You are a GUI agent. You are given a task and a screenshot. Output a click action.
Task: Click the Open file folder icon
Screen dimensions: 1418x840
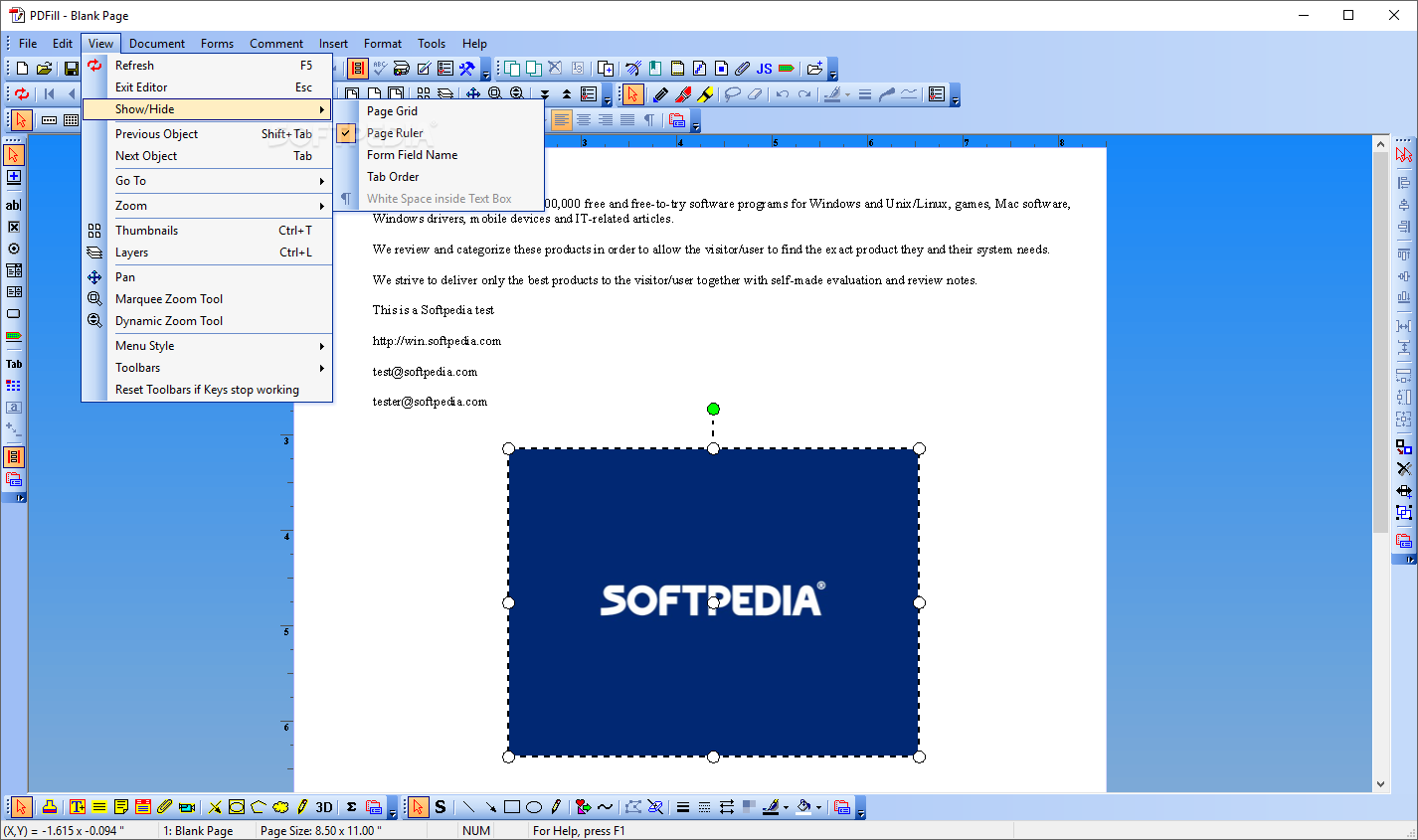[44, 69]
